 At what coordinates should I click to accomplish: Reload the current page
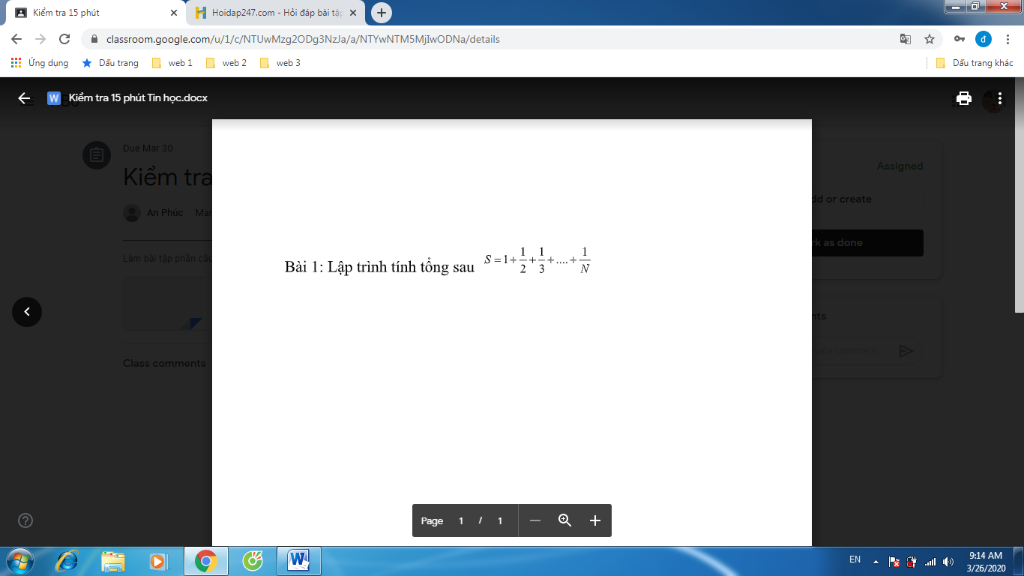click(x=64, y=39)
